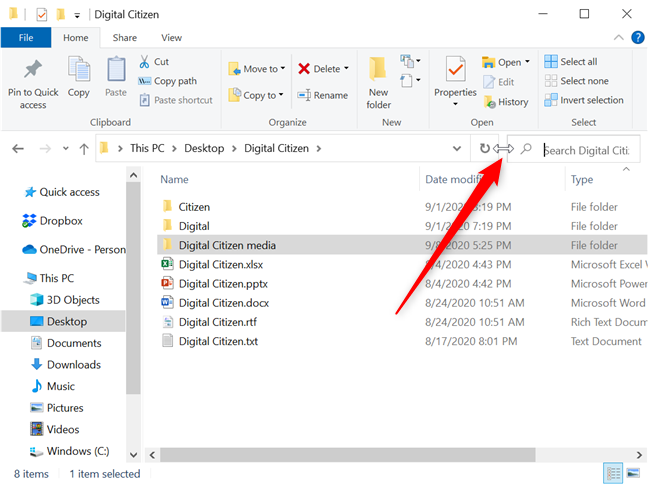Open the Copy to dropdown
648x484 pixels.
click(256, 95)
